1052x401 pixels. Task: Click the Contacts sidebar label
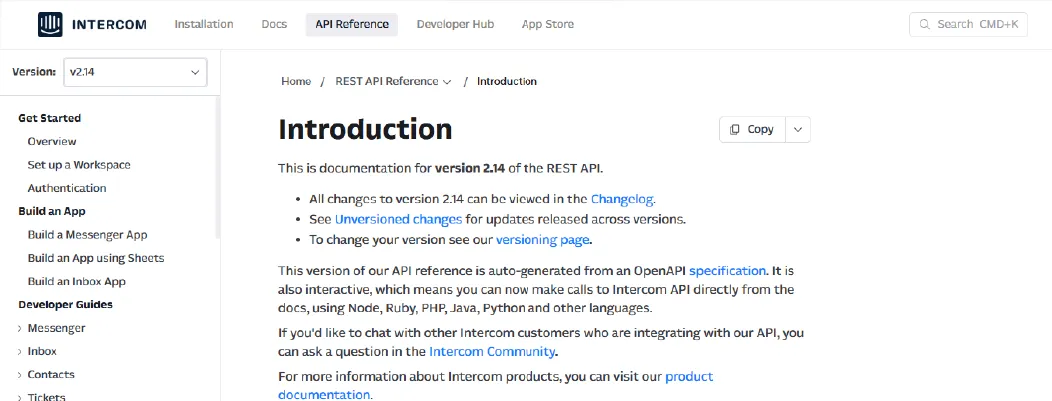coord(51,374)
